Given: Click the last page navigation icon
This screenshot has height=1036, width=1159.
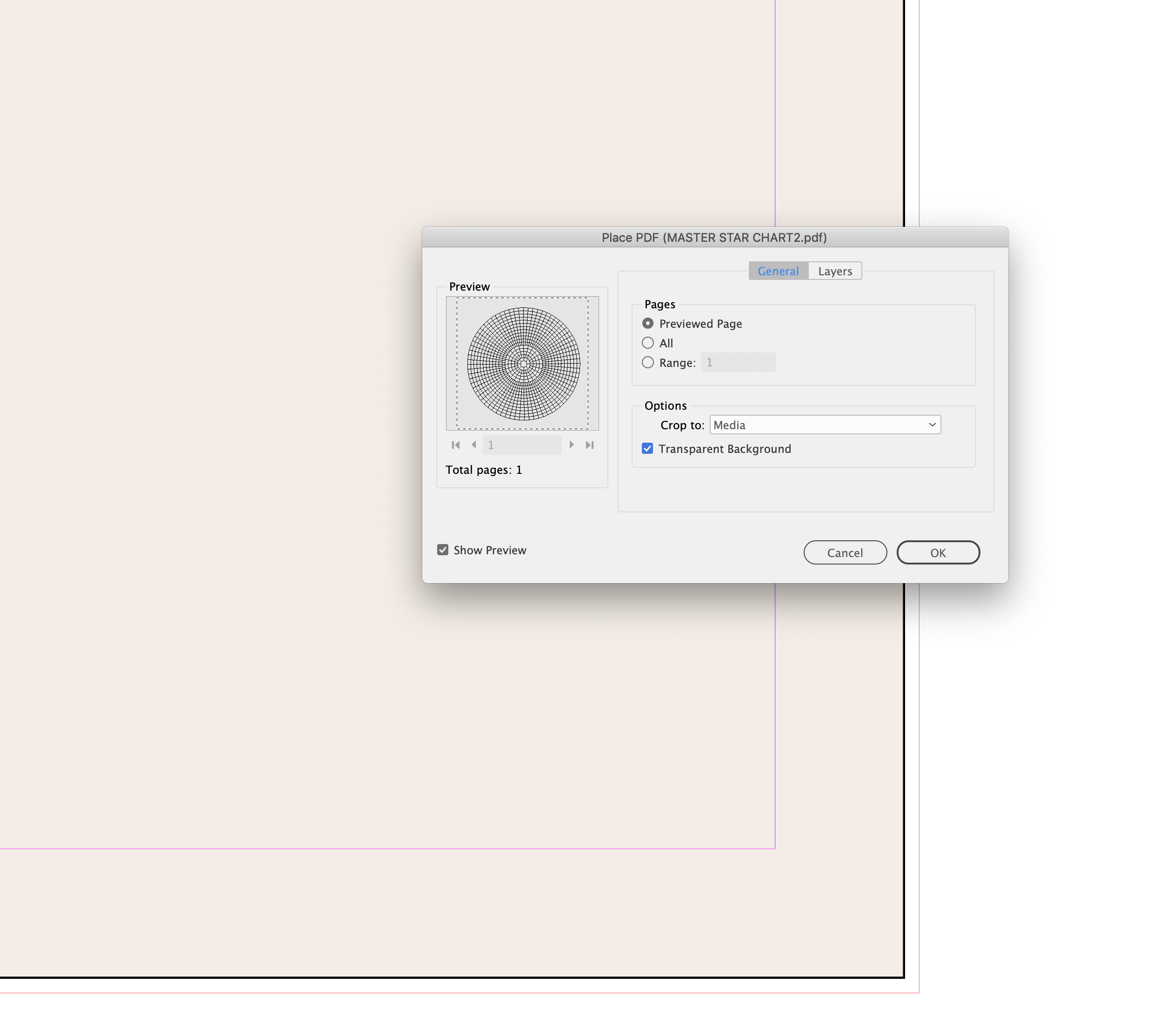Looking at the screenshot, I should click(590, 445).
